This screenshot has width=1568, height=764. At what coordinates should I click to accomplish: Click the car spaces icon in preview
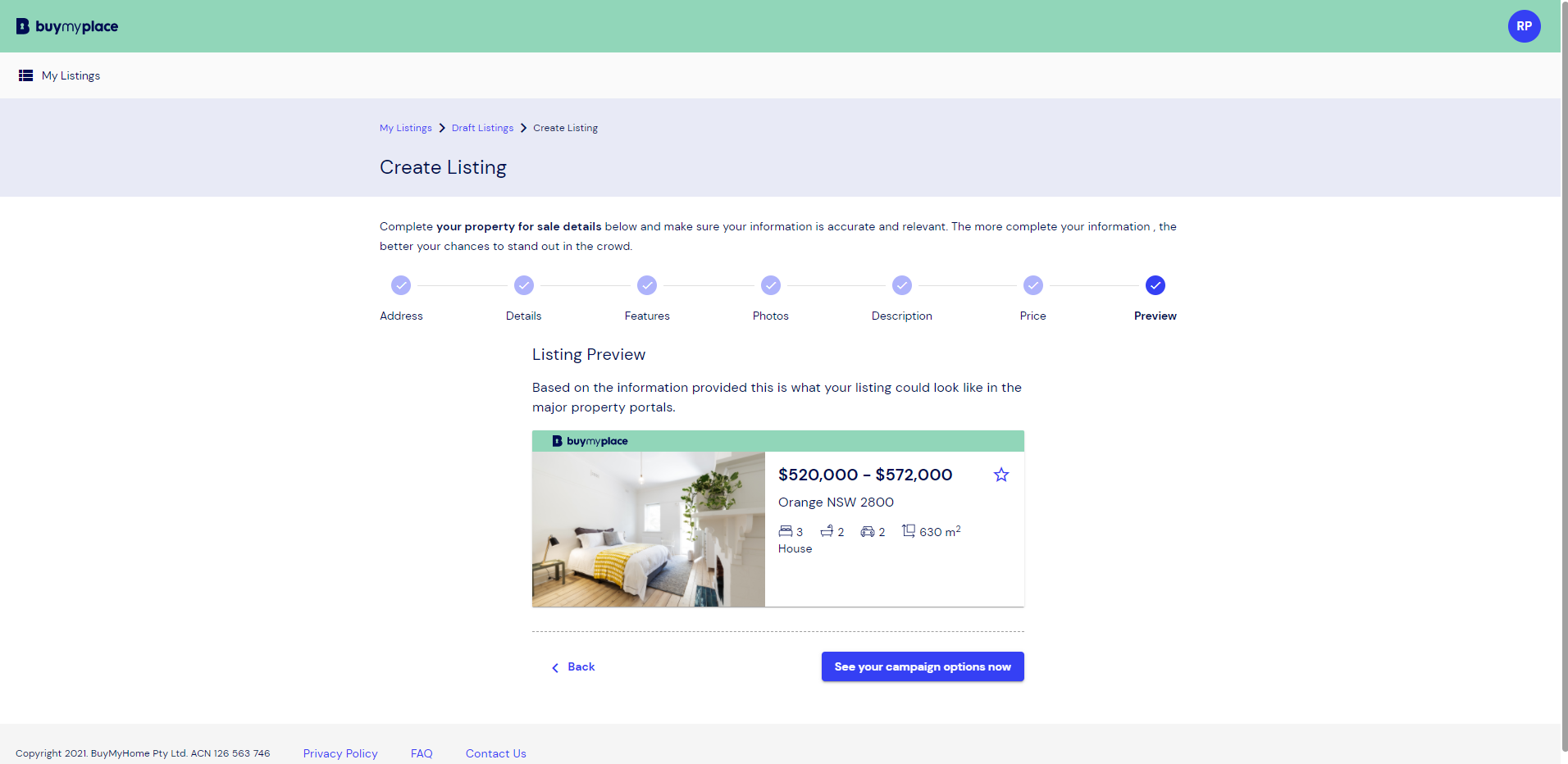click(868, 531)
